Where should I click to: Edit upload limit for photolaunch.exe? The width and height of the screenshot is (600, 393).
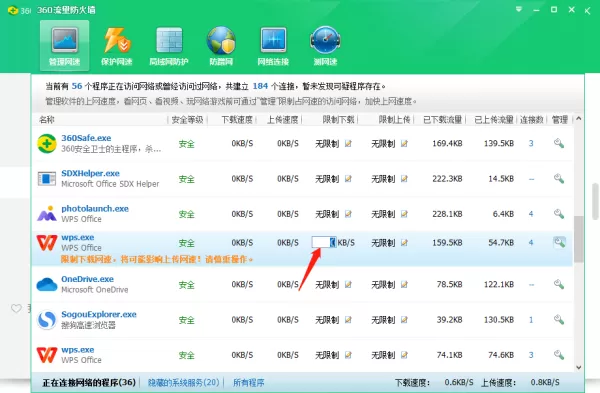click(x=404, y=214)
